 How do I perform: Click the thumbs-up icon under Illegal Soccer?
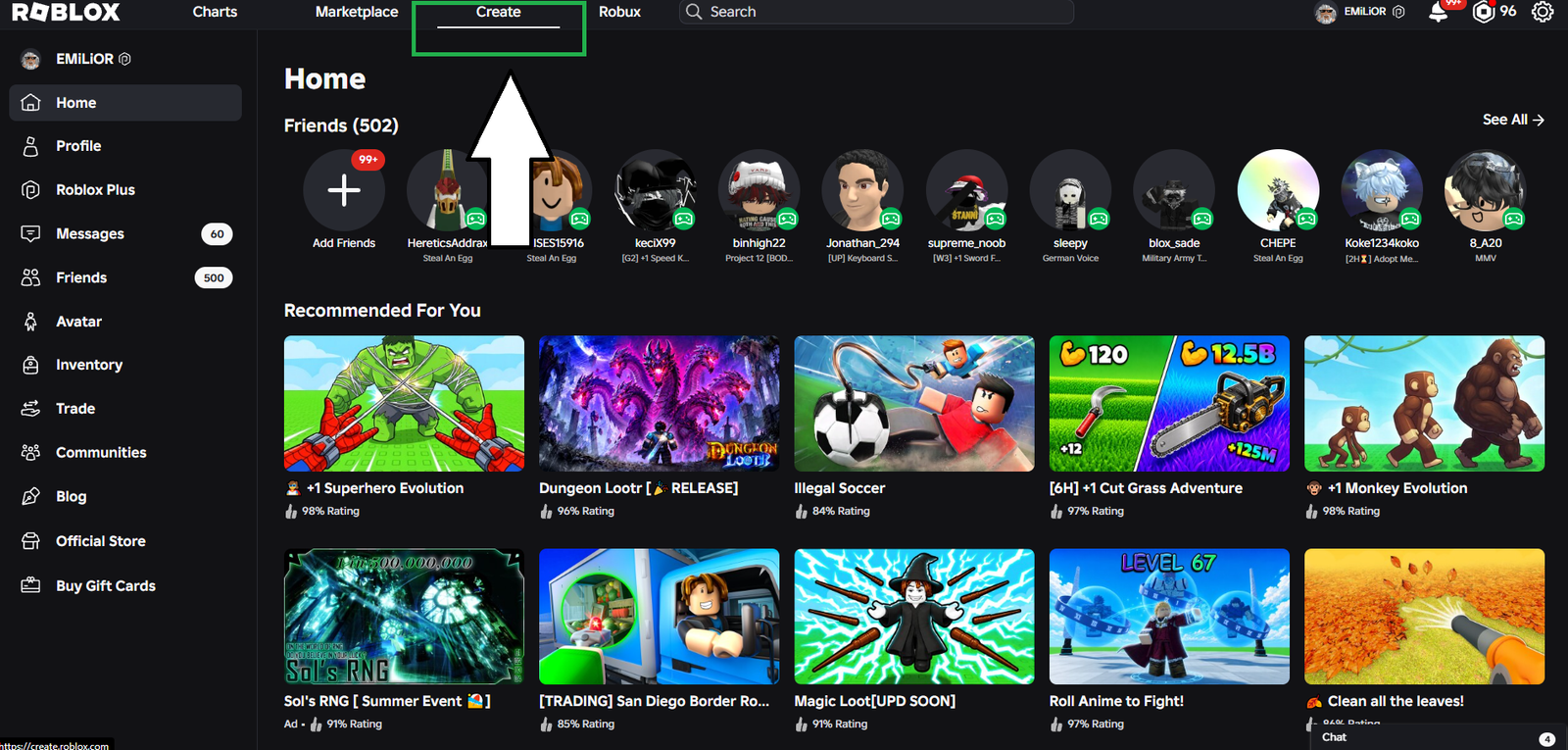click(801, 511)
